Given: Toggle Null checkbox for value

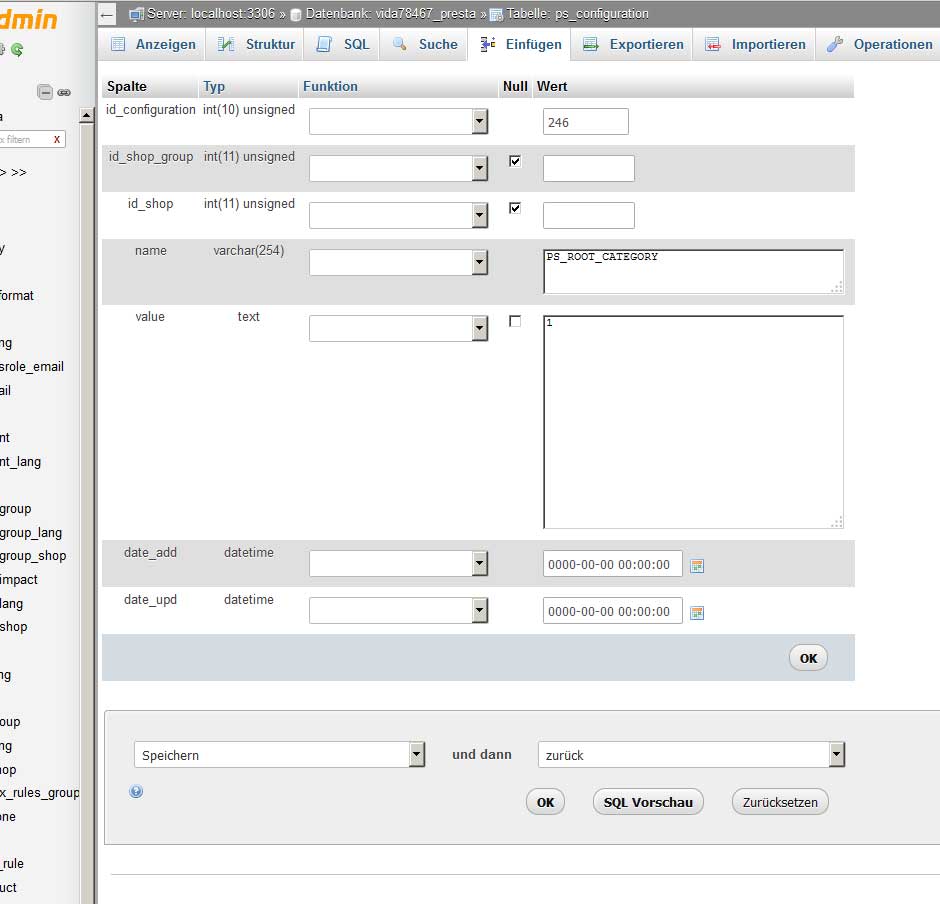Looking at the screenshot, I should [x=515, y=321].
